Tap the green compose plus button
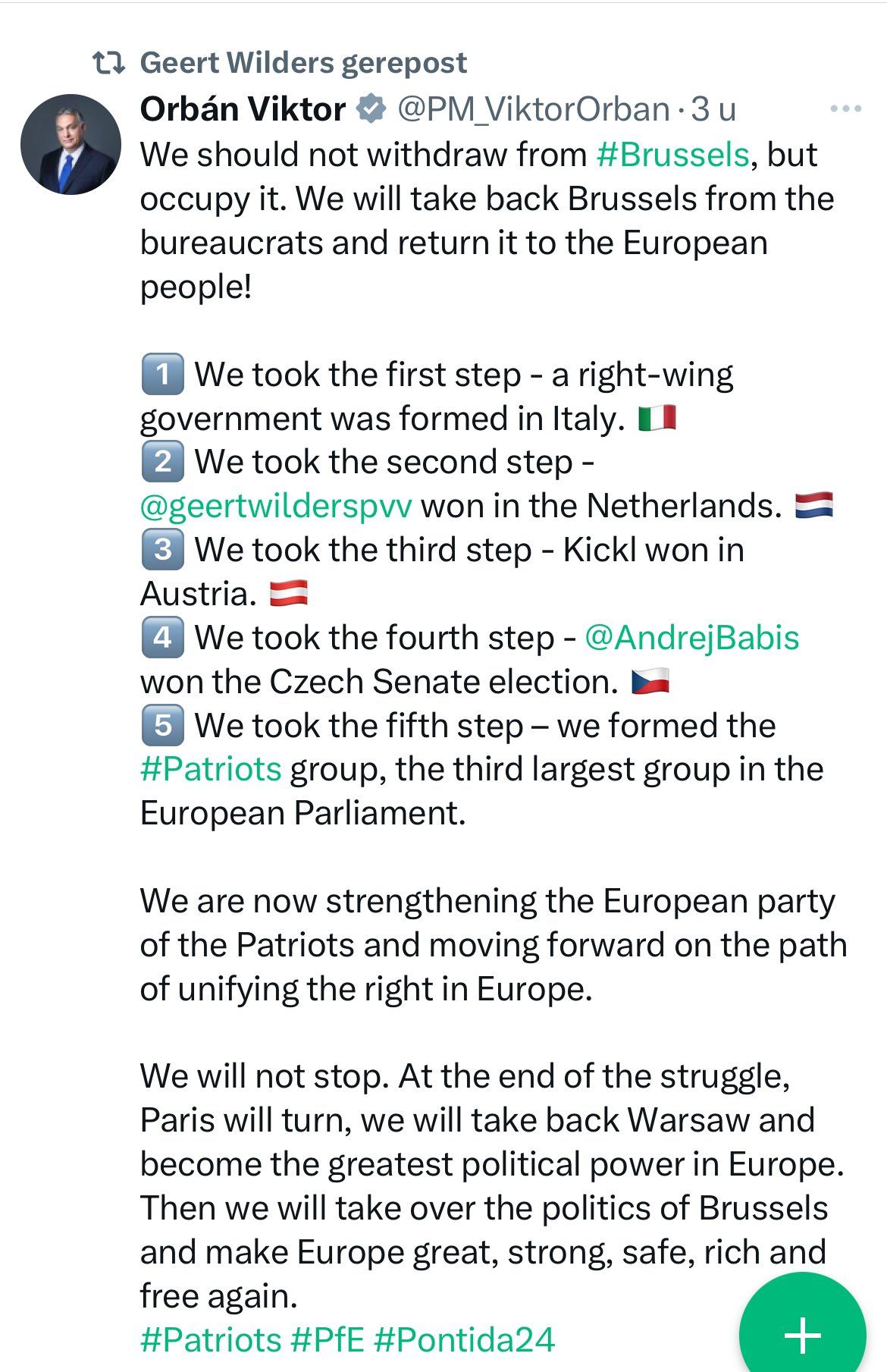This screenshot has width=887, height=1372. [x=802, y=1333]
